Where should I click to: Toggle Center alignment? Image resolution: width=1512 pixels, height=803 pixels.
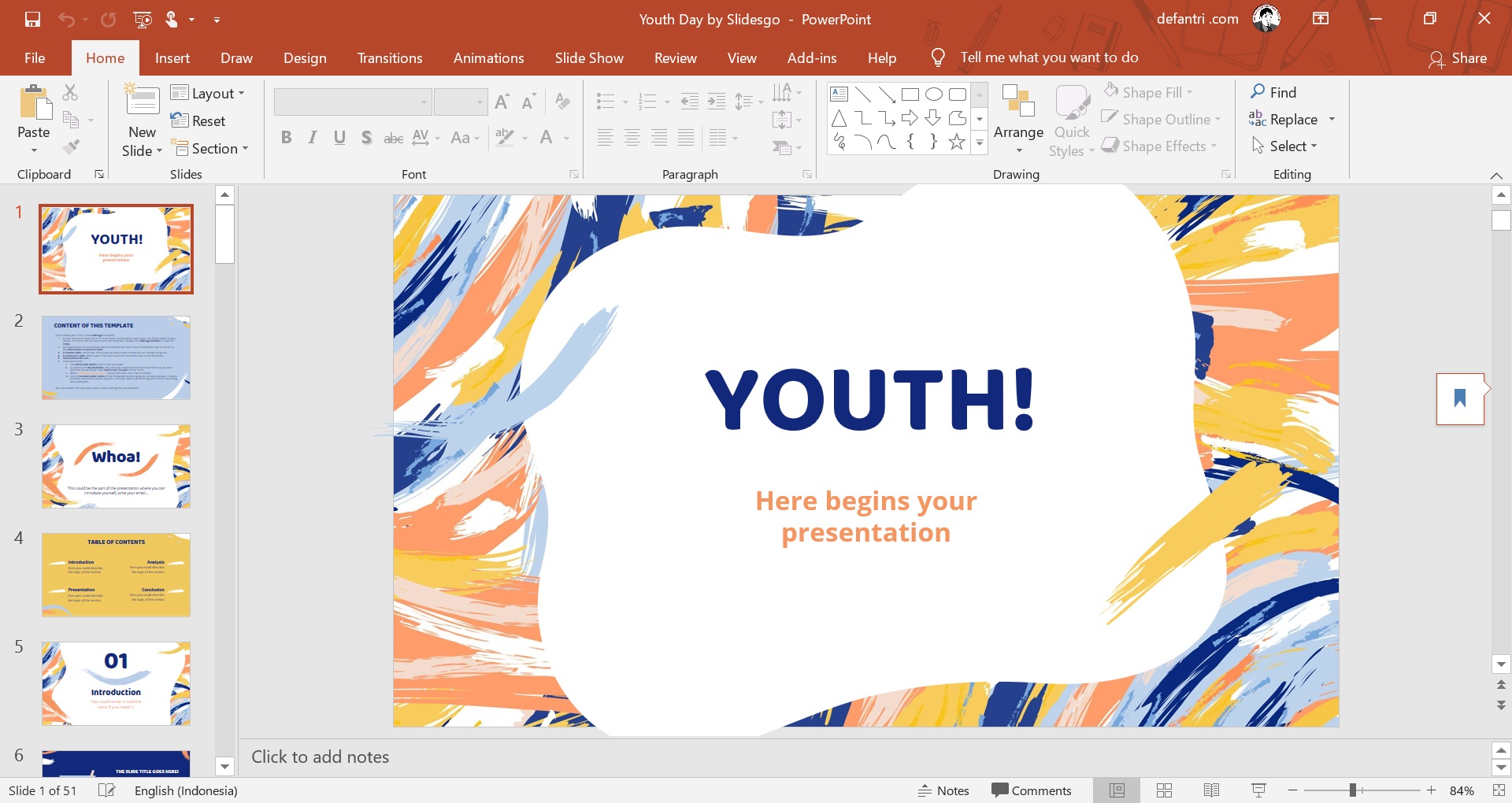pyautogui.click(x=632, y=138)
